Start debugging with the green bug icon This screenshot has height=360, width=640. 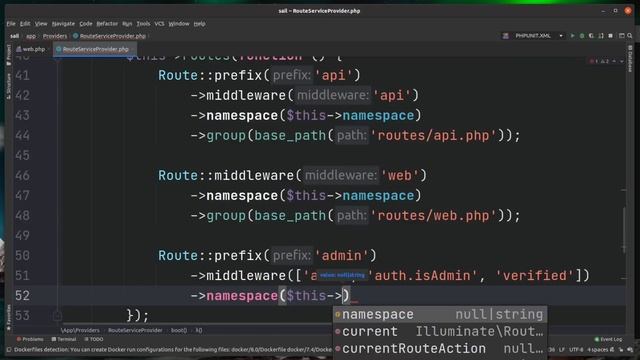click(x=582, y=36)
